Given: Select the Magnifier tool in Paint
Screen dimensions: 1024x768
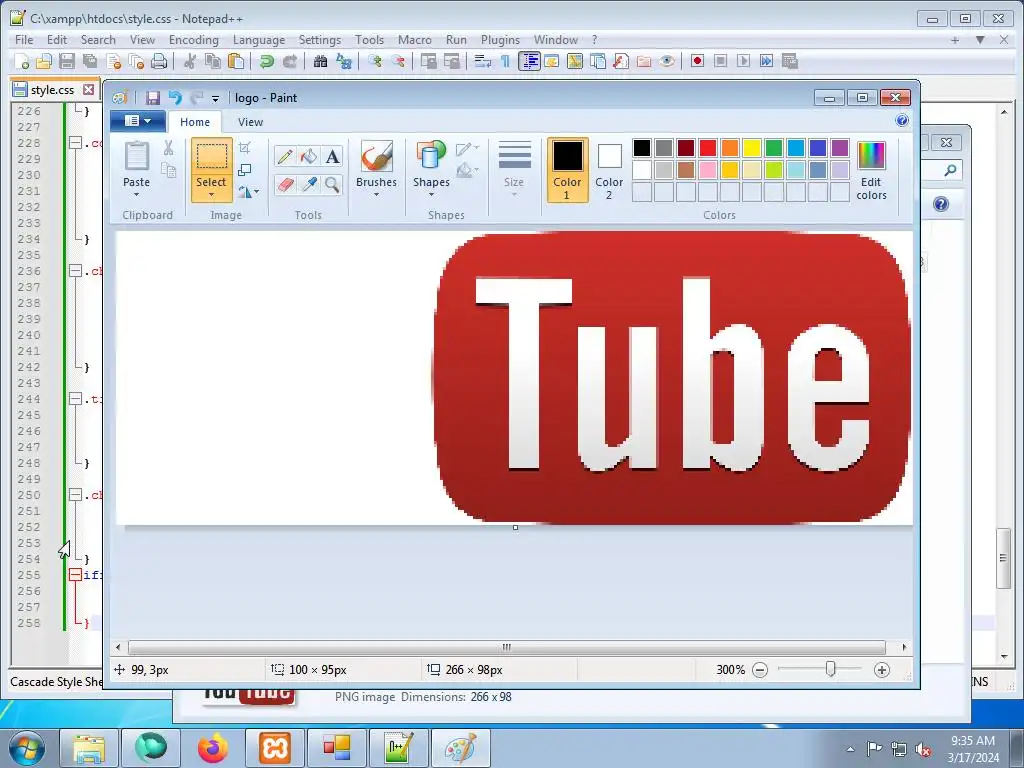Looking at the screenshot, I should click(x=332, y=185).
